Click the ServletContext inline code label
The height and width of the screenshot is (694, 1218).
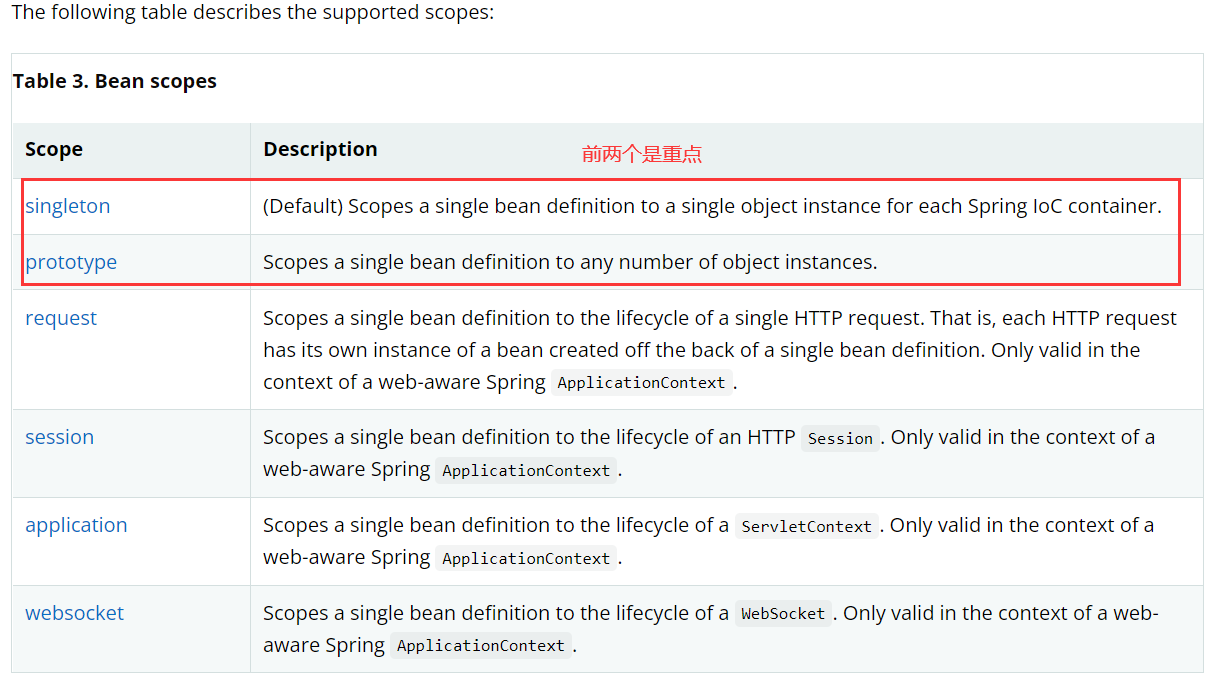tap(806, 526)
